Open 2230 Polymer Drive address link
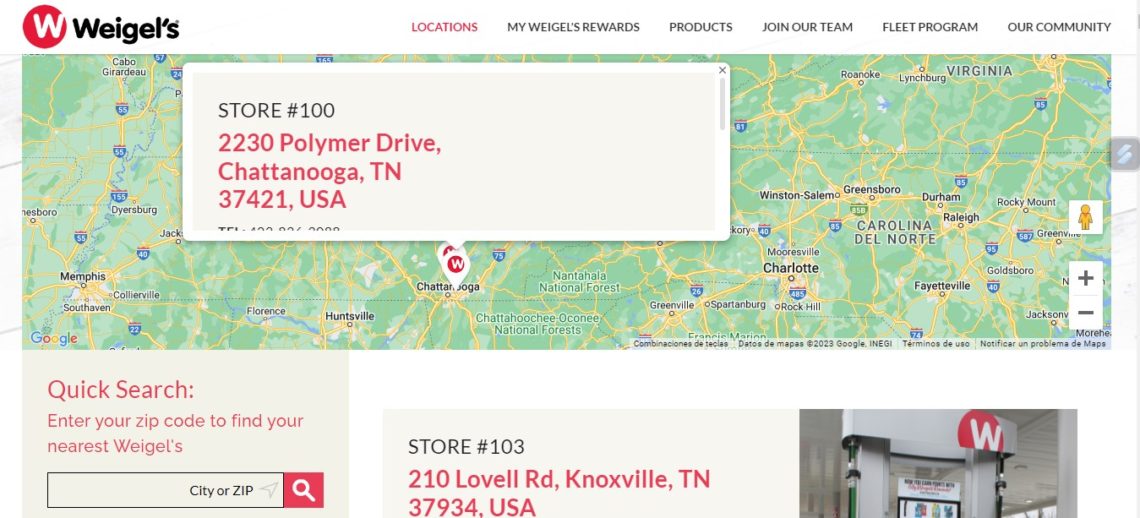This screenshot has height=518, width=1140. [329, 172]
